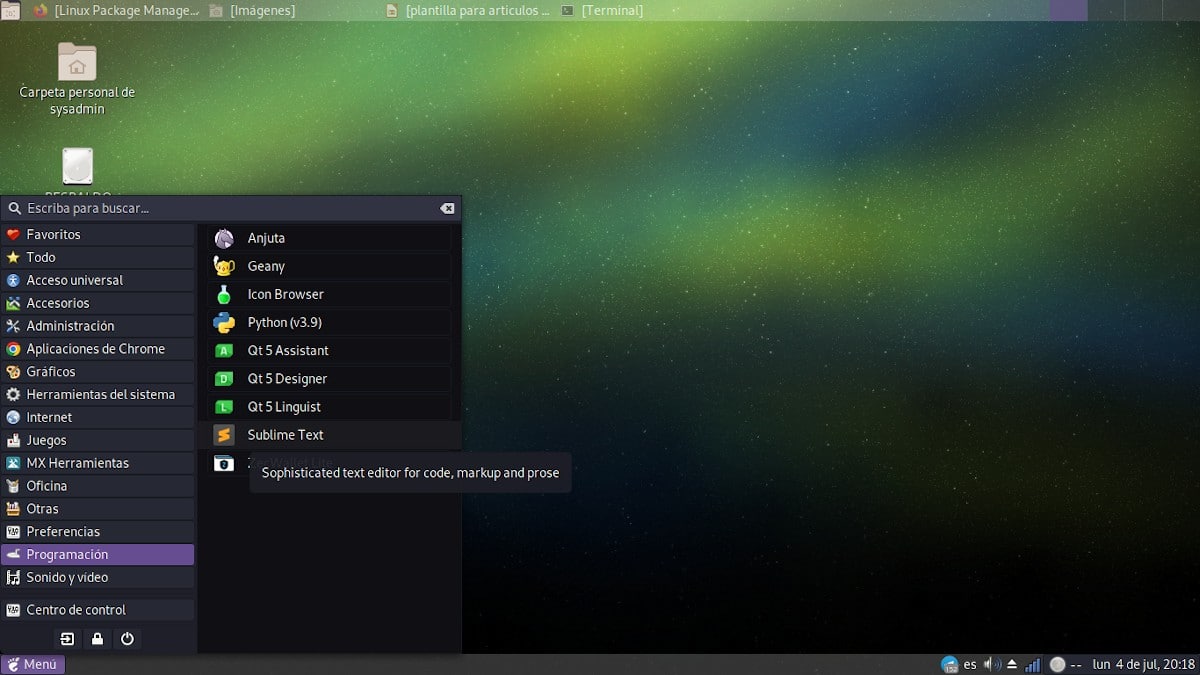Click the log out icon

67,639
